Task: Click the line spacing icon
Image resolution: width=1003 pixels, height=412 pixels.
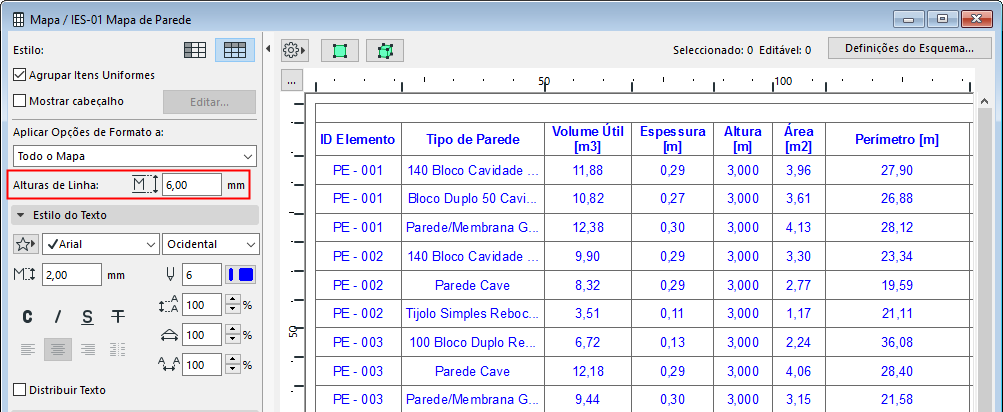Action: click(x=168, y=305)
